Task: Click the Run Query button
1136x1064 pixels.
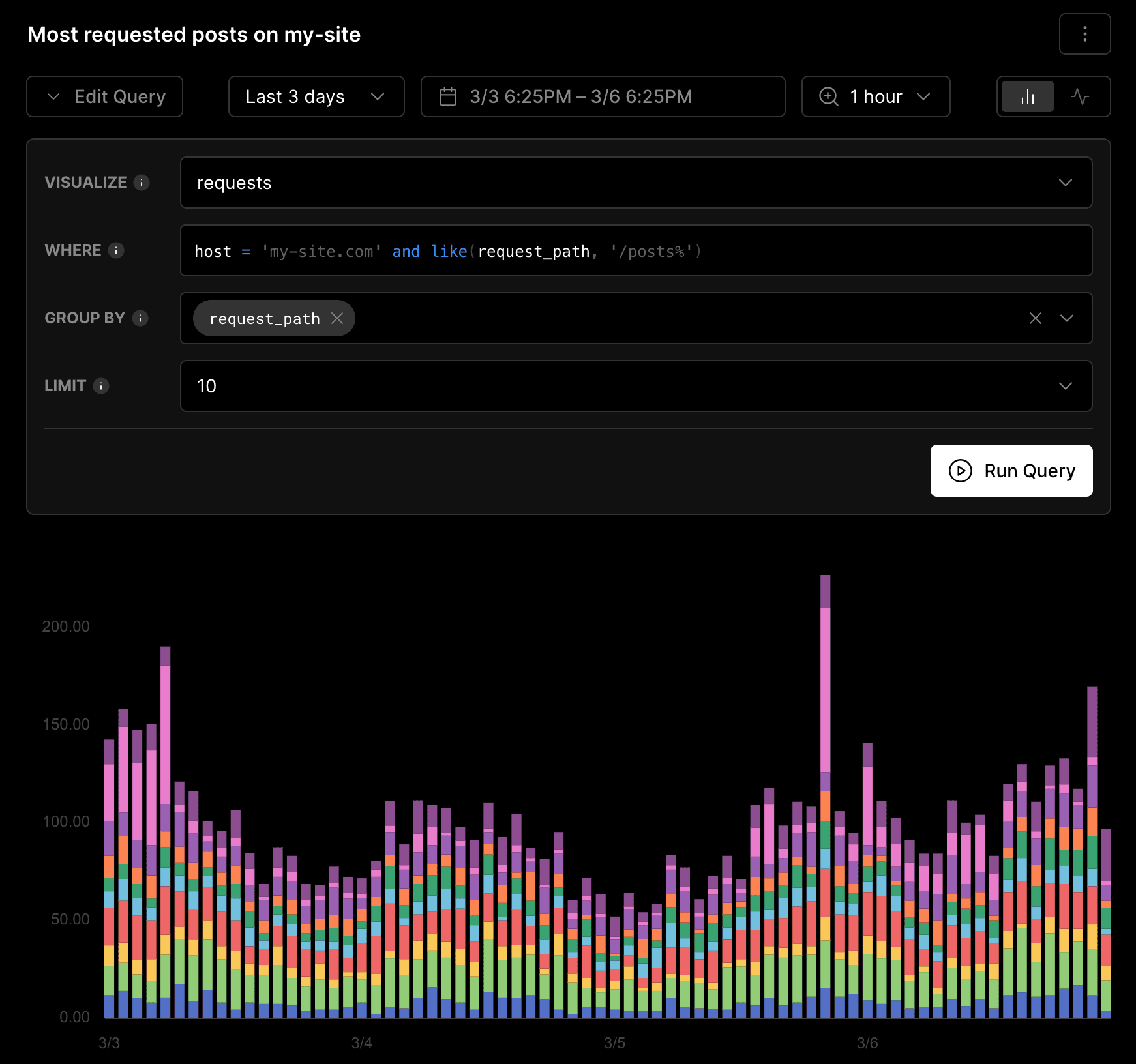Action: coord(1011,471)
